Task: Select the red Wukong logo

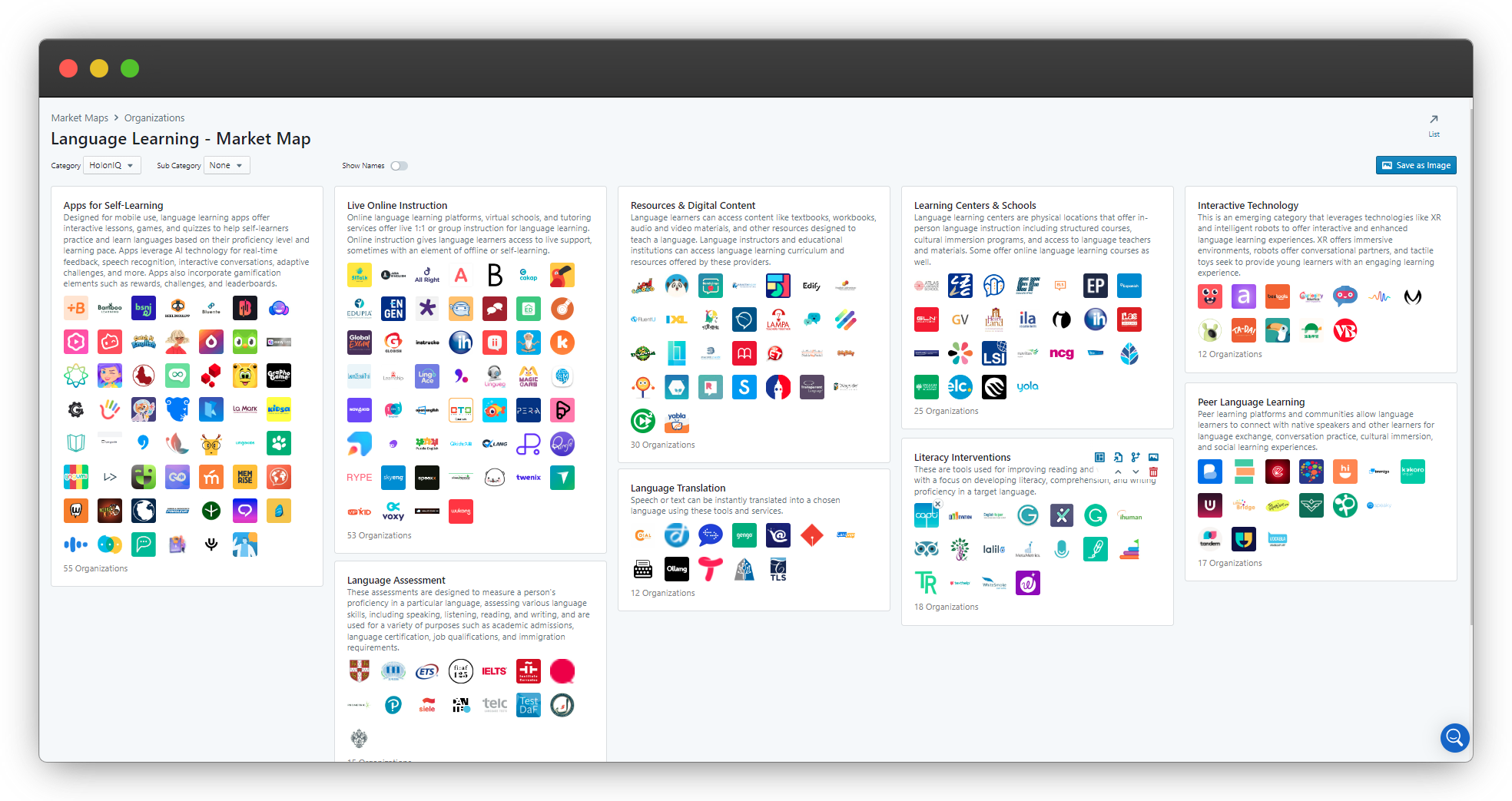Action: coord(460,511)
